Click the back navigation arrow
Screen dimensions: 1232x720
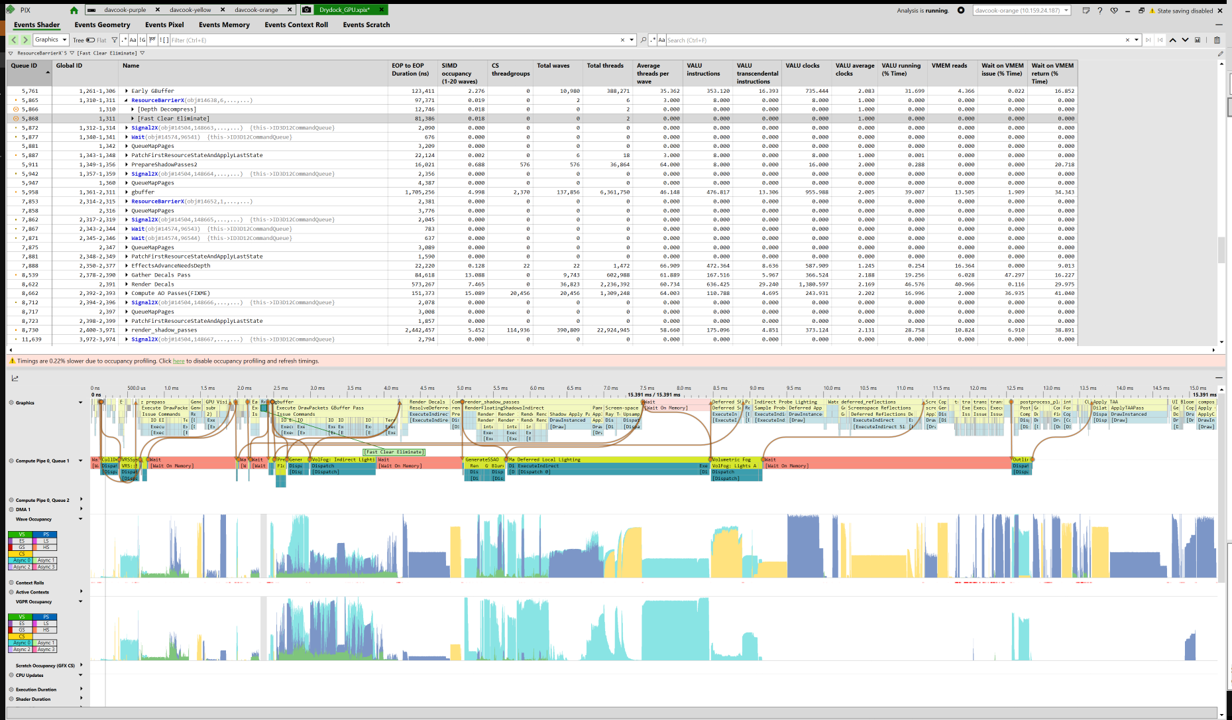click(x=14, y=40)
